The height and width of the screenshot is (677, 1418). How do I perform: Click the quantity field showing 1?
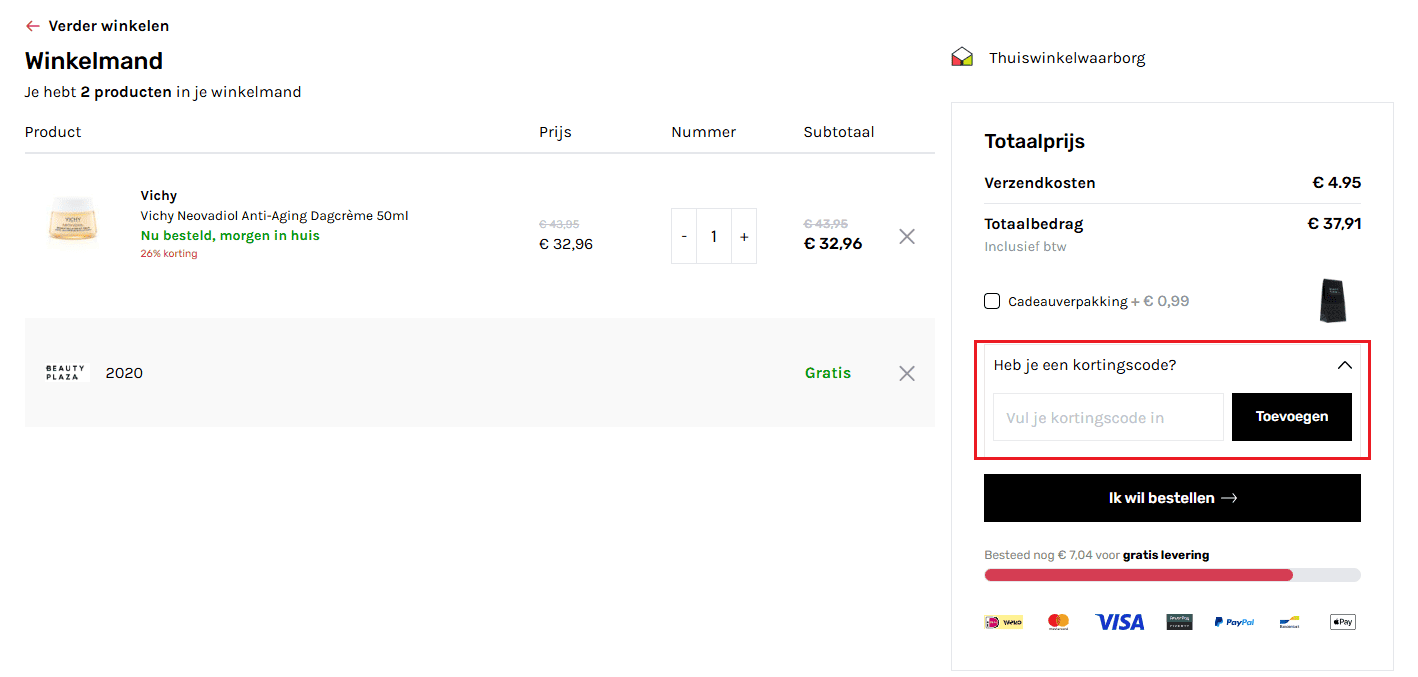click(714, 236)
